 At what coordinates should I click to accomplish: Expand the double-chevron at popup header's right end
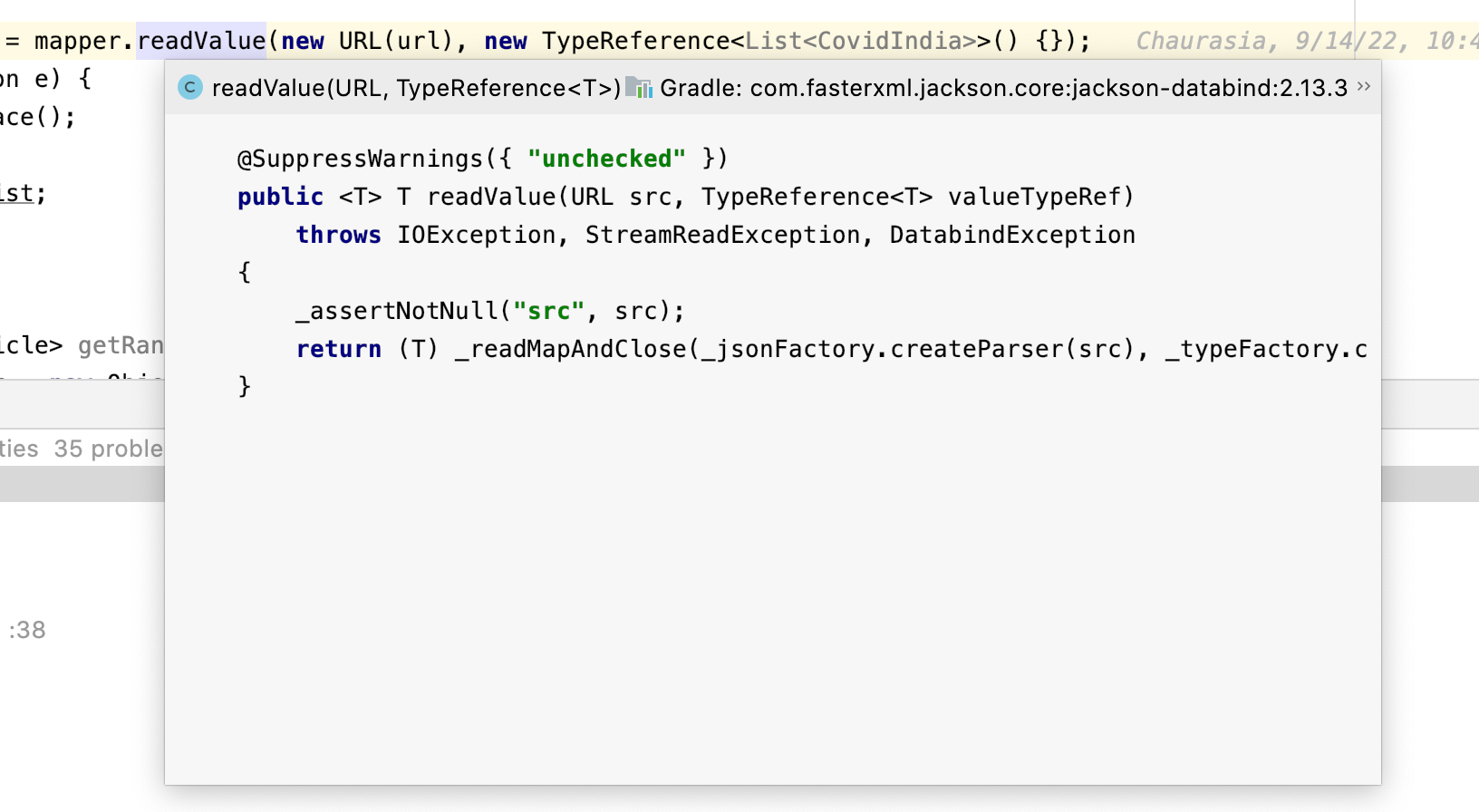(x=1363, y=86)
